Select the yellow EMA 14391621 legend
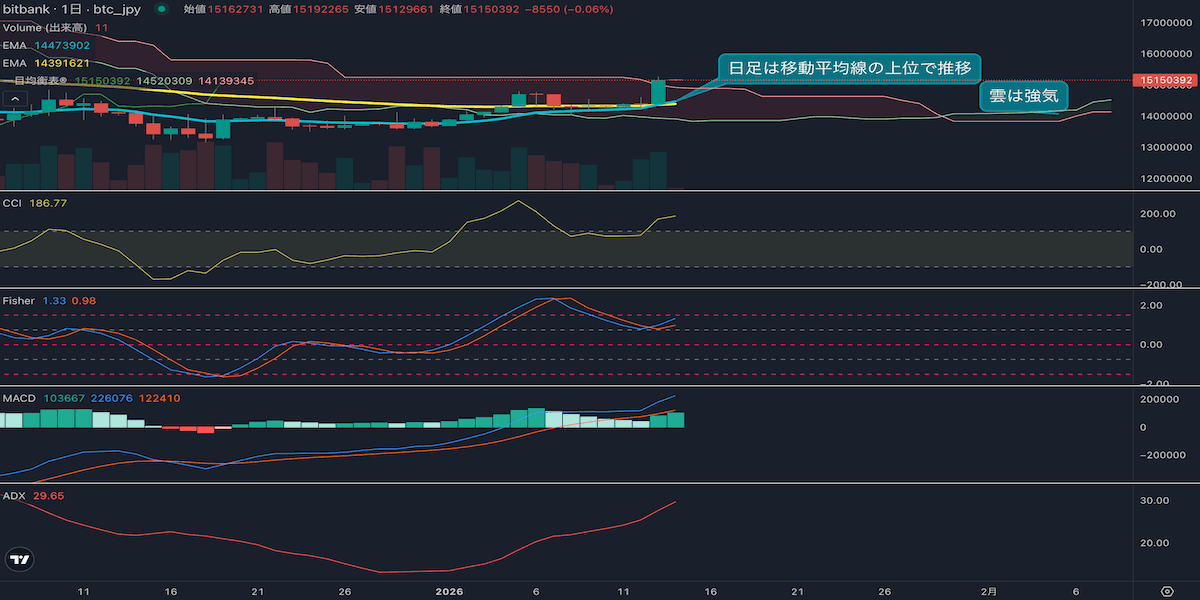 click(47, 62)
